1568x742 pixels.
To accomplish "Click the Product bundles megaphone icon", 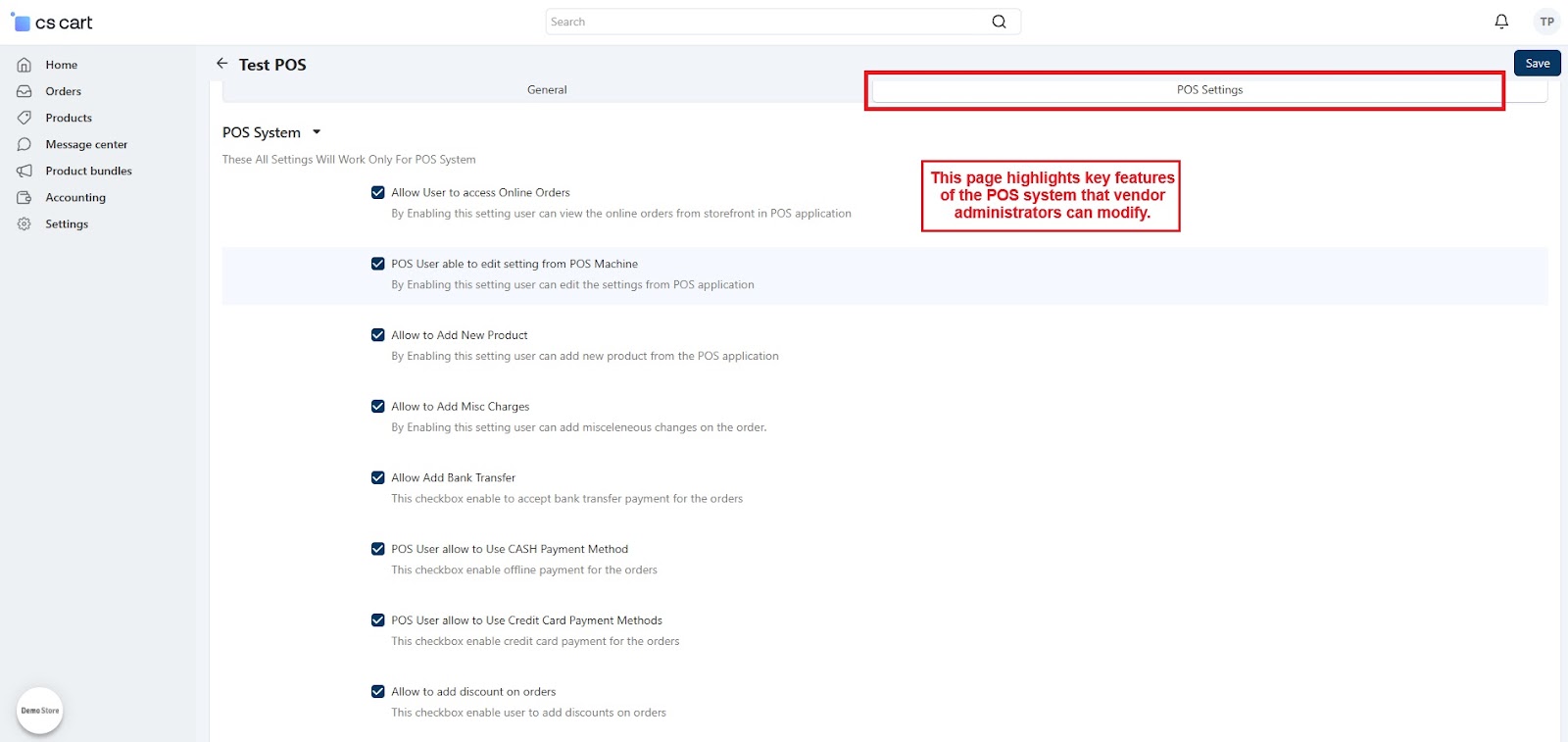I will pos(24,171).
